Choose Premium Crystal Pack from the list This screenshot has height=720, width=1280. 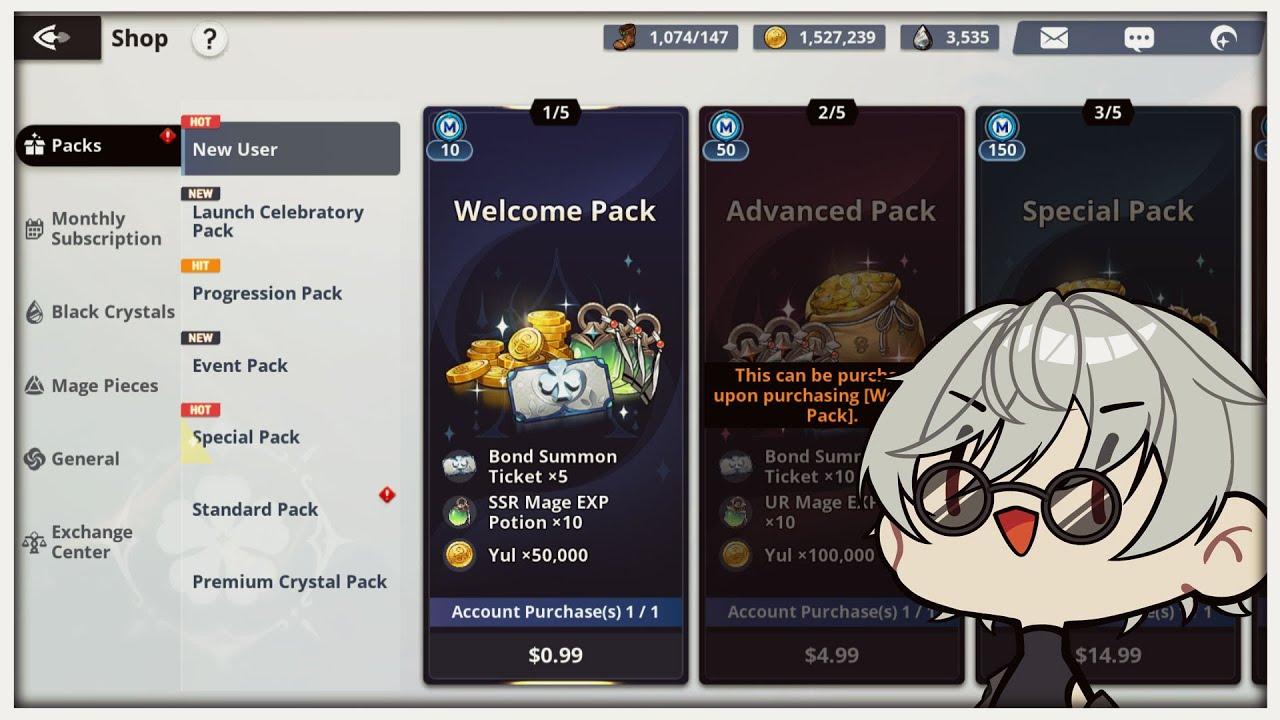(290, 582)
